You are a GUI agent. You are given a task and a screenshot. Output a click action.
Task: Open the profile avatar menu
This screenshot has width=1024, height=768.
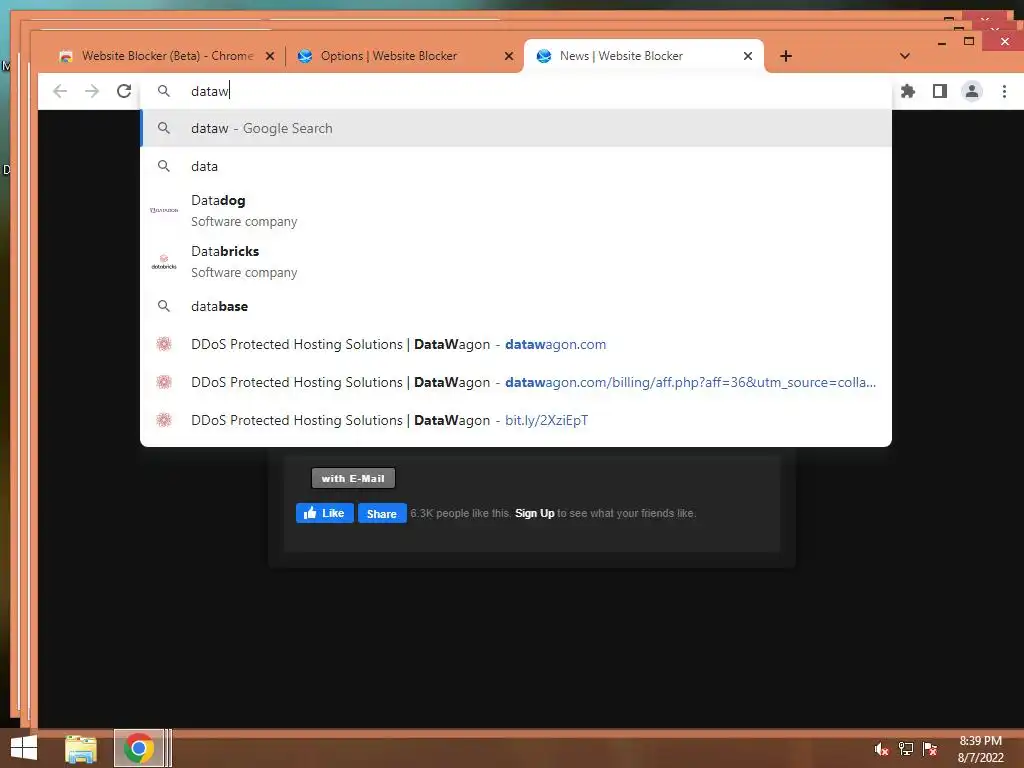972,91
